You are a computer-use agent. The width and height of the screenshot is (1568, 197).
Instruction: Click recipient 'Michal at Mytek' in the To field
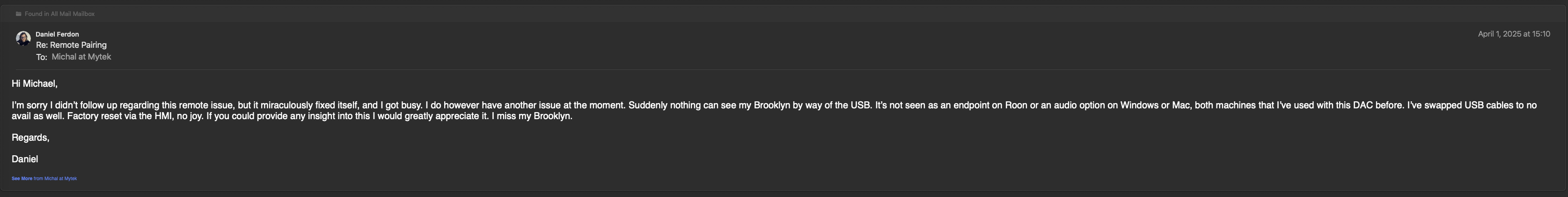pos(81,57)
